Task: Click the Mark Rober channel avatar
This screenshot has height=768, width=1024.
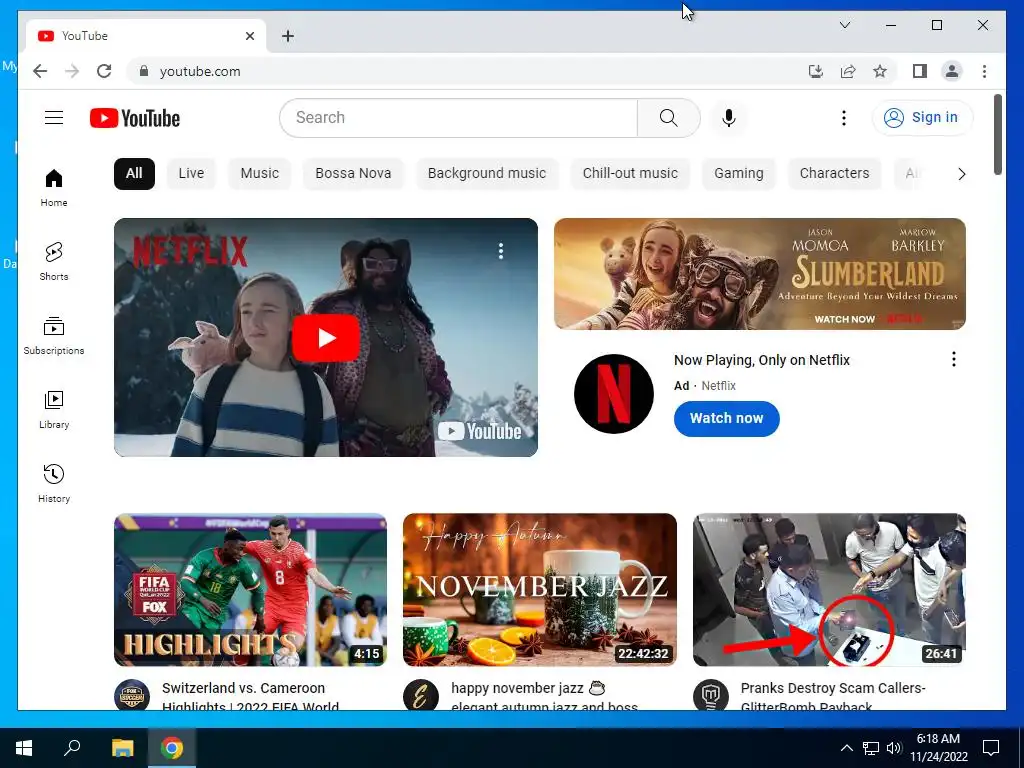Action: [711, 695]
